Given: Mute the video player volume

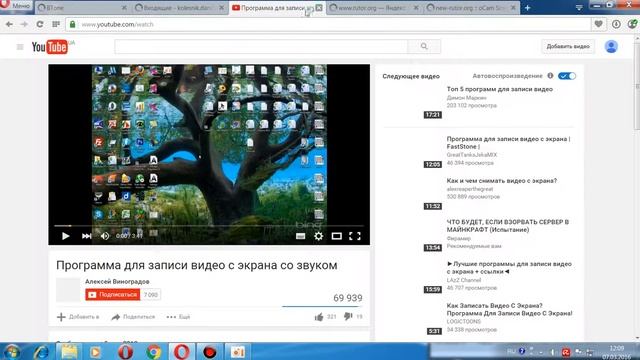Looking at the screenshot, I should click(105, 236).
